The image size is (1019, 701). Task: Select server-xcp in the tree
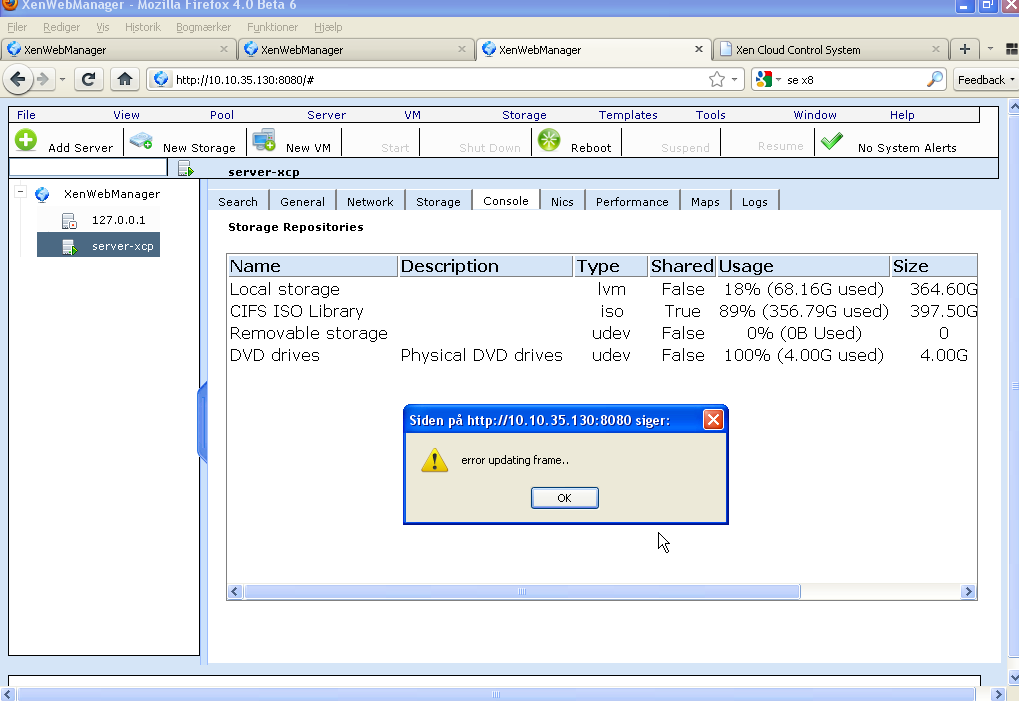click(x=122, y=246)
